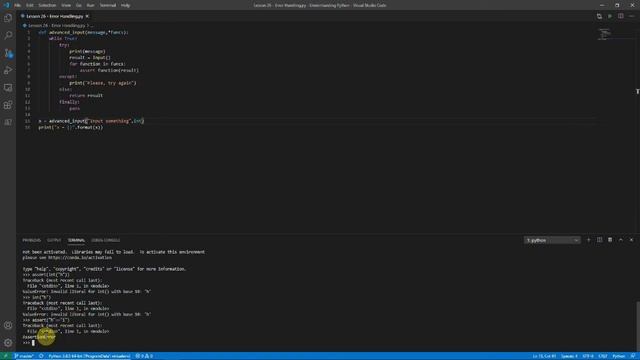
Task: Click 'AssertionError' text in terminal
Action: point(39,337)
